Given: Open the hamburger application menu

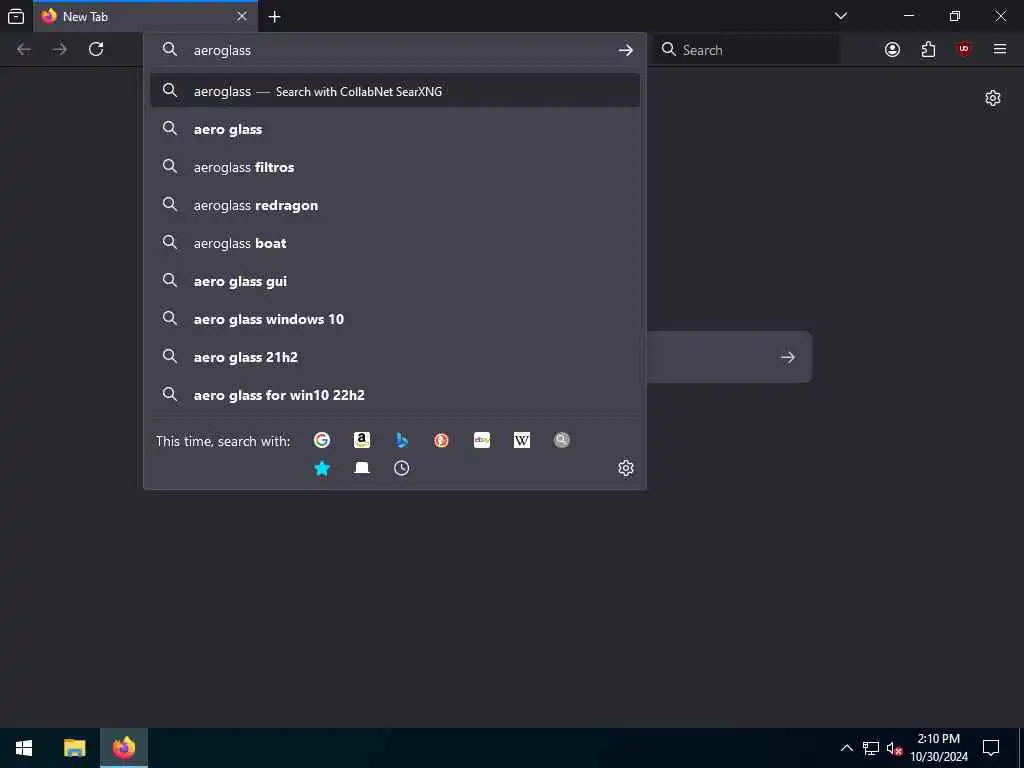Looking at the screenshot, I should coord(1000,50).
